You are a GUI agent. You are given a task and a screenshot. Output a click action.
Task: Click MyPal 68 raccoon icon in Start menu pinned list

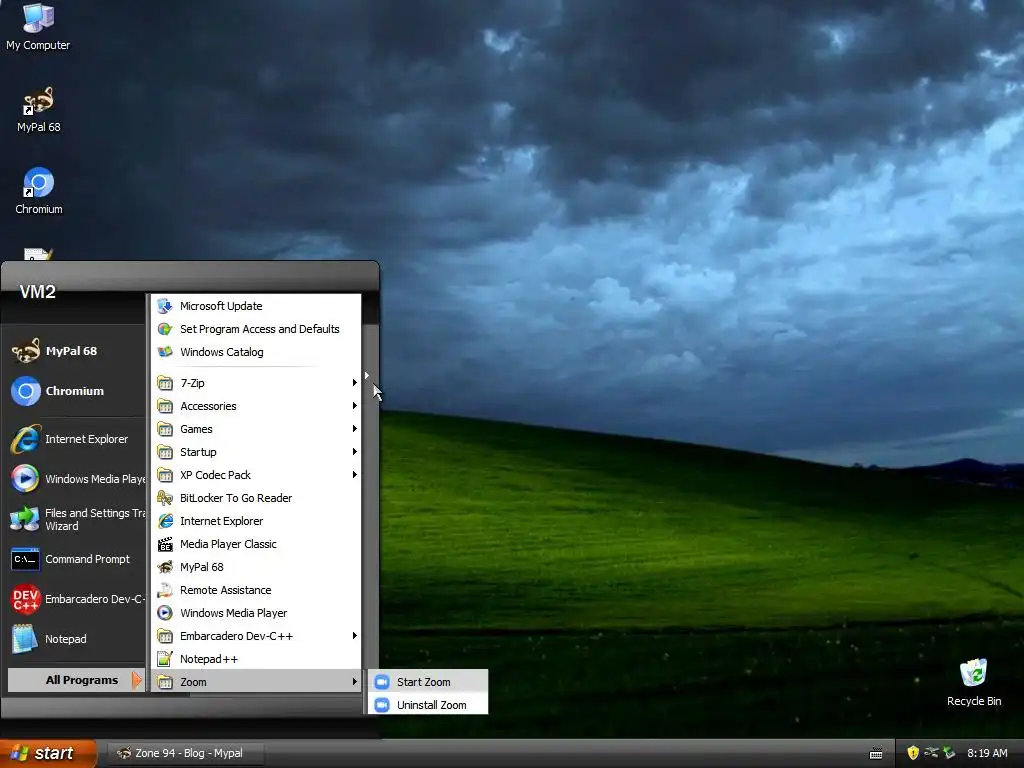tap(25, 351)
